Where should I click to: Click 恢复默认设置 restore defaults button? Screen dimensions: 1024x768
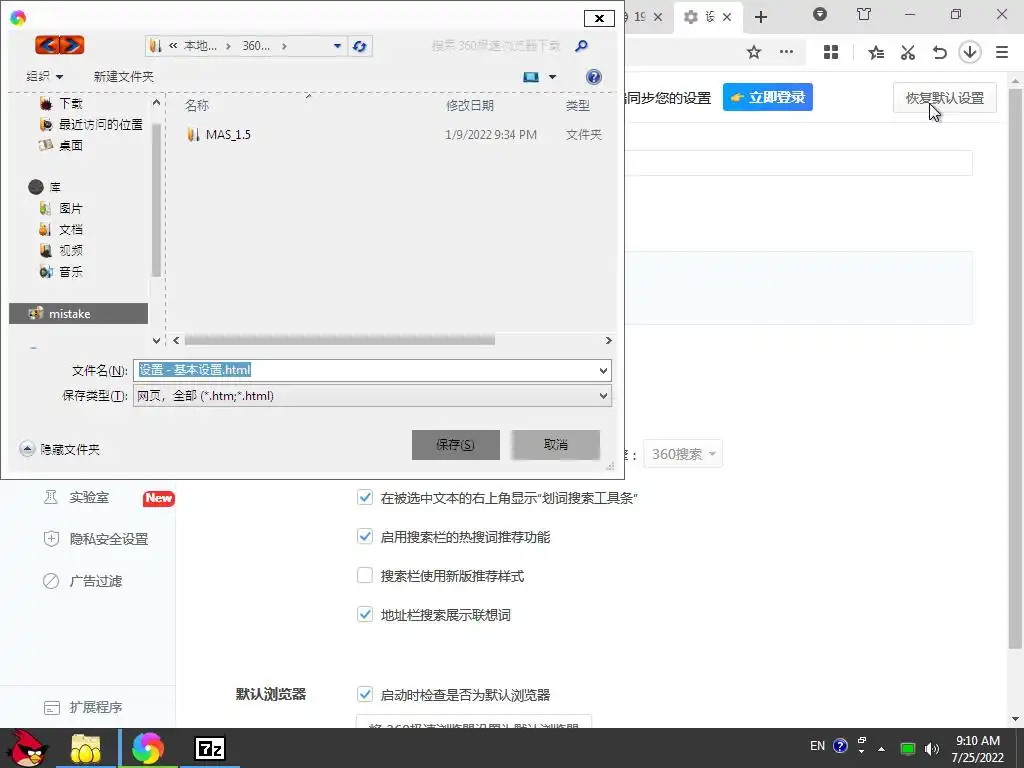(x=944, y=98)
